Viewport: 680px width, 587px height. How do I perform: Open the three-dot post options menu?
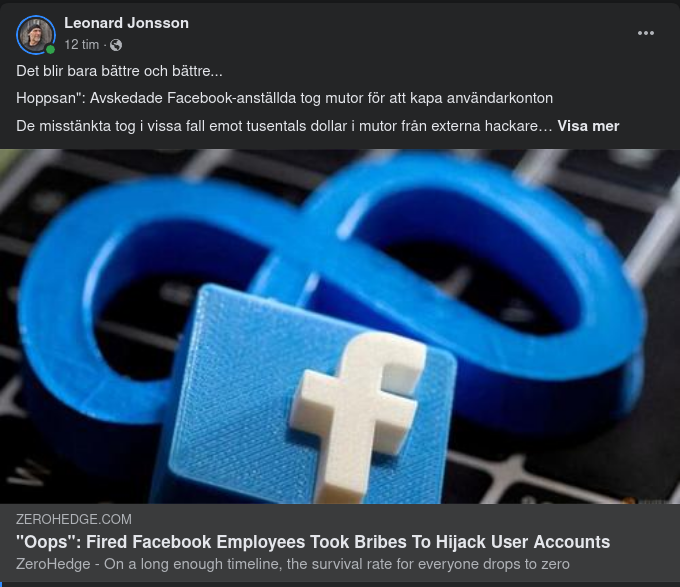pos(645,33)
